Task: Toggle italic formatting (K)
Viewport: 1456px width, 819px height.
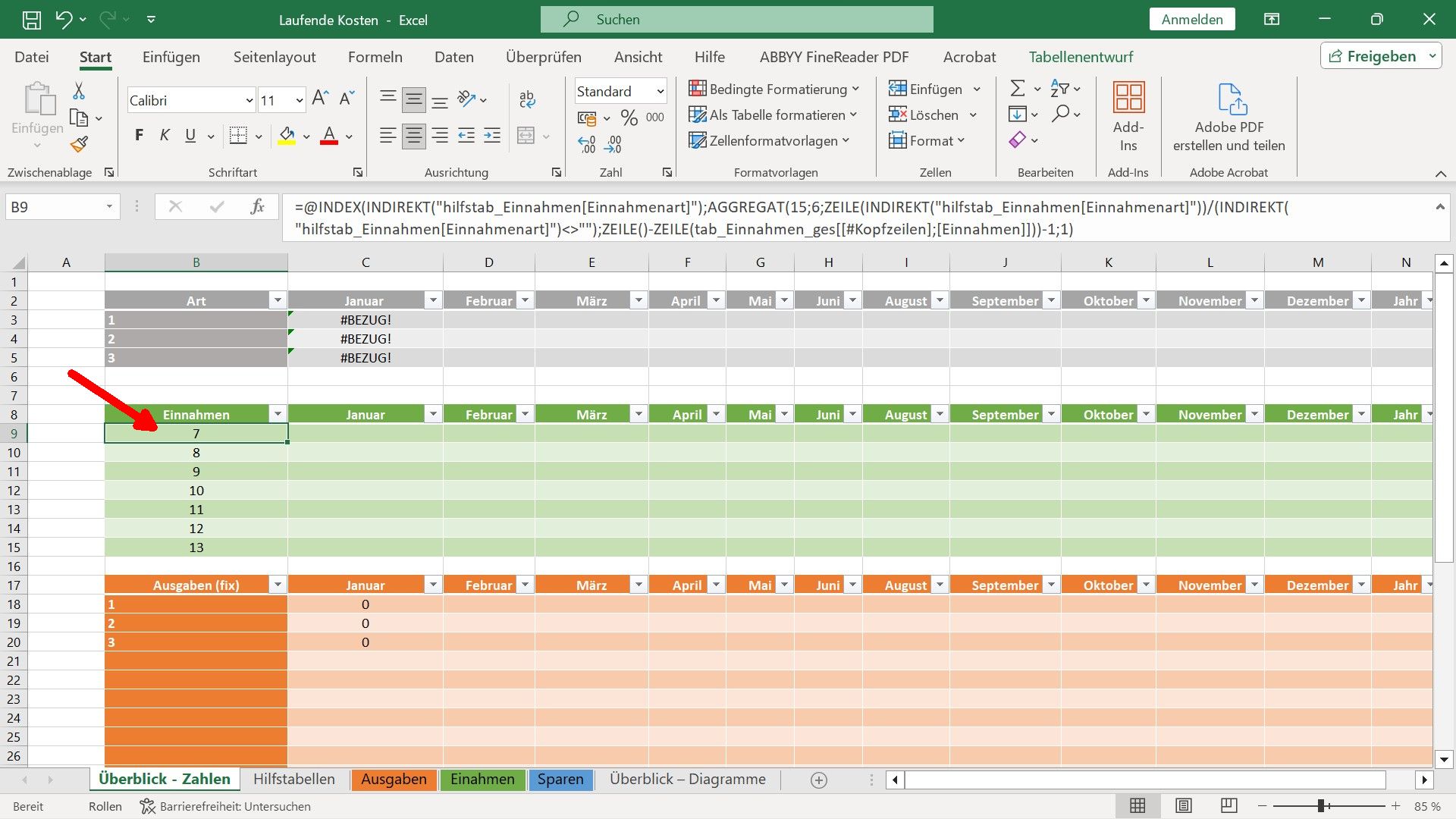Action: coord(165,136)
